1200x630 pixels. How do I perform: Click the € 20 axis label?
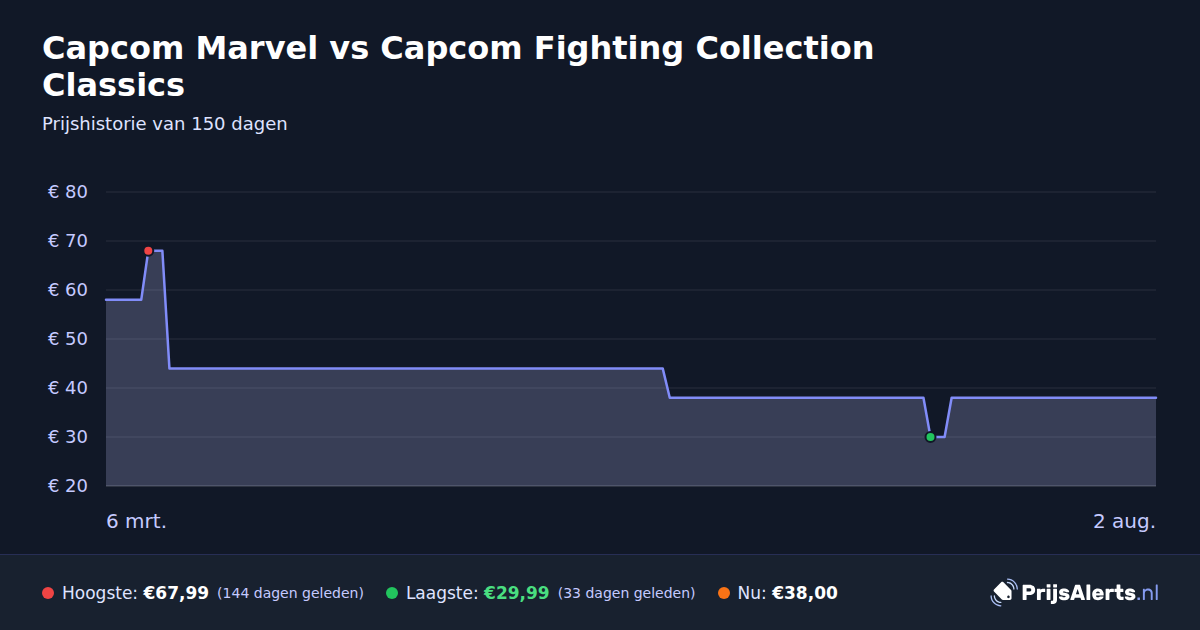pyautogui.click(x=68, y=486)
